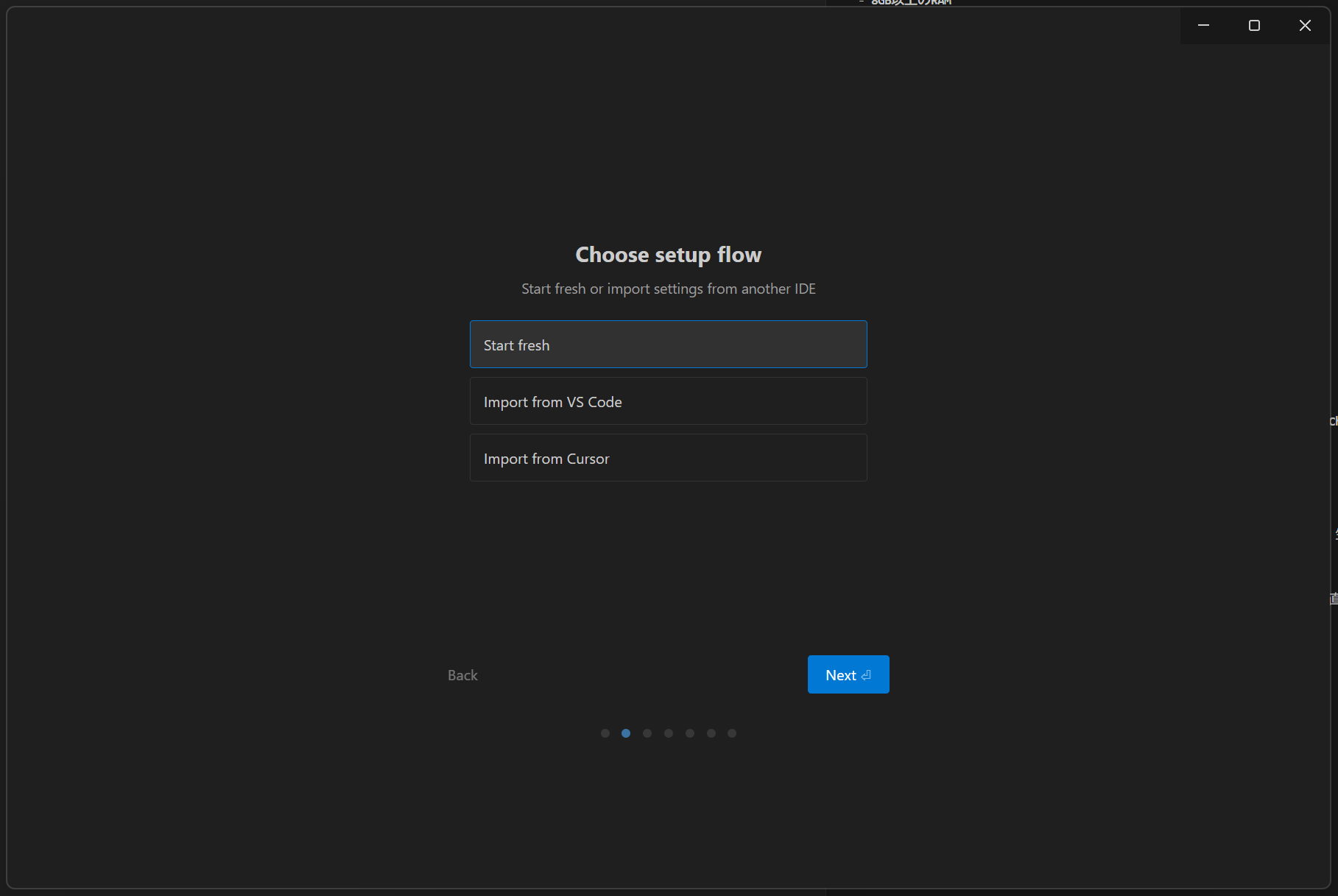Go back with the Back link
This screenshot has height=896, width=1338.
[462, 675]
